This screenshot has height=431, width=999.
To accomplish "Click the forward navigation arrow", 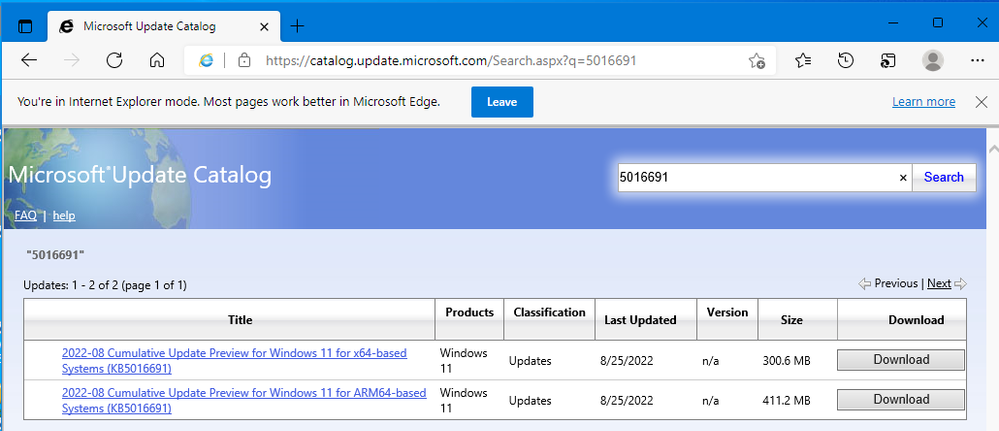I will point(72,61).
